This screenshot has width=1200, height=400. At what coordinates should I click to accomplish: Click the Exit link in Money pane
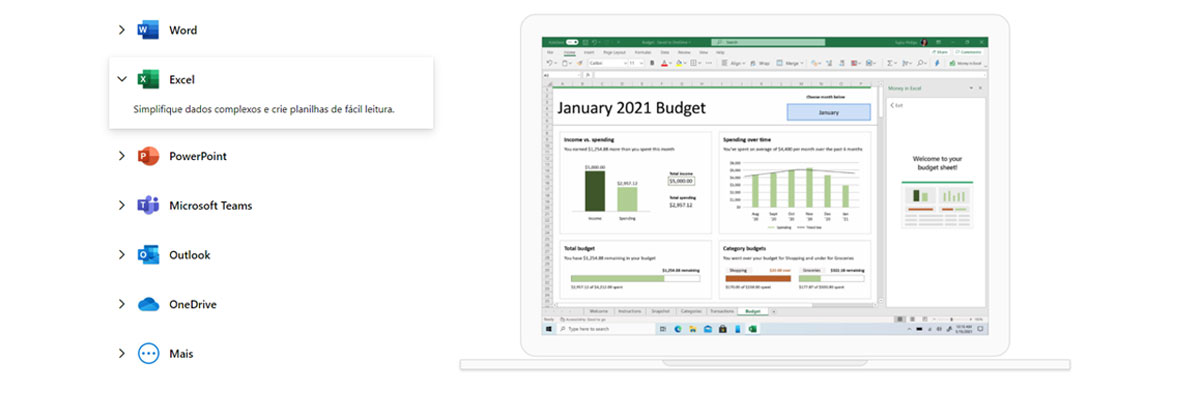(897, 106)
